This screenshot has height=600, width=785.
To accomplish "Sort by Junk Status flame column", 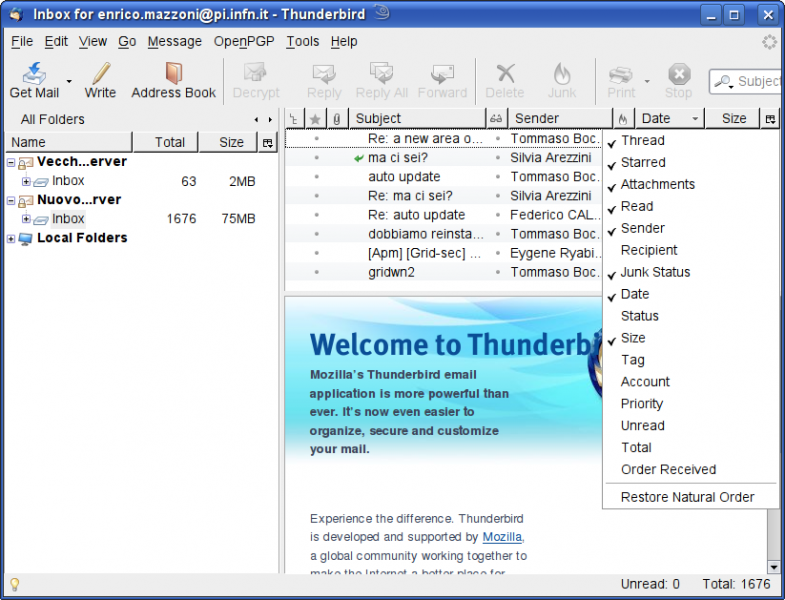I will (623, 119).
